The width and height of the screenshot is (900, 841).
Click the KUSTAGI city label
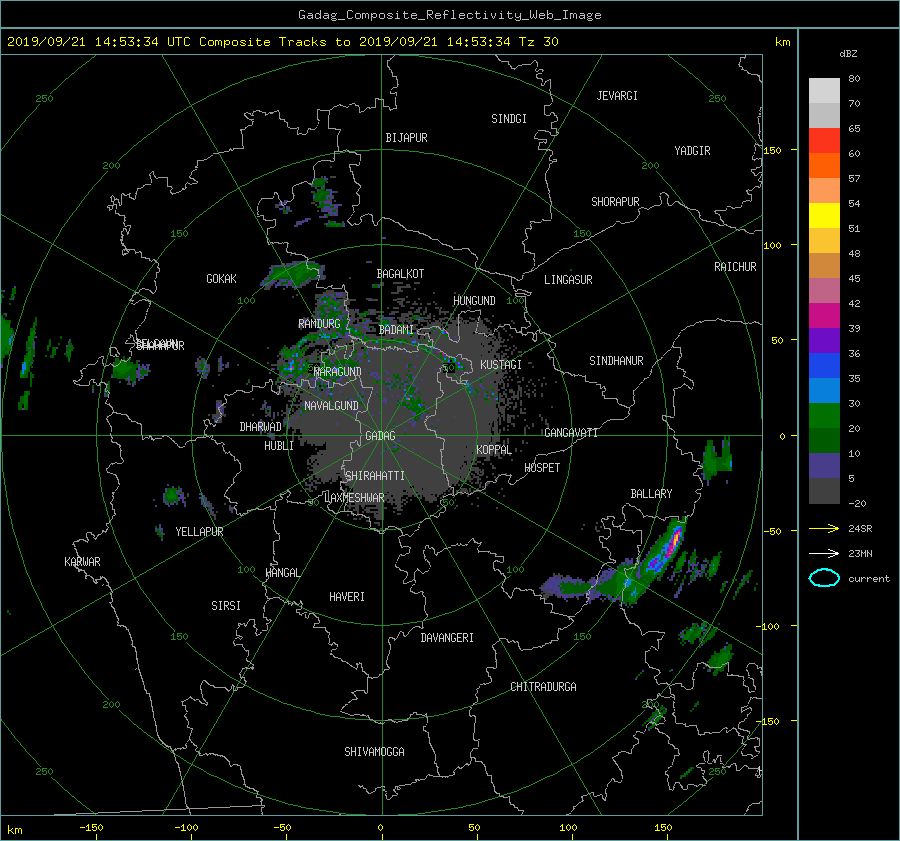click(501, 365)
